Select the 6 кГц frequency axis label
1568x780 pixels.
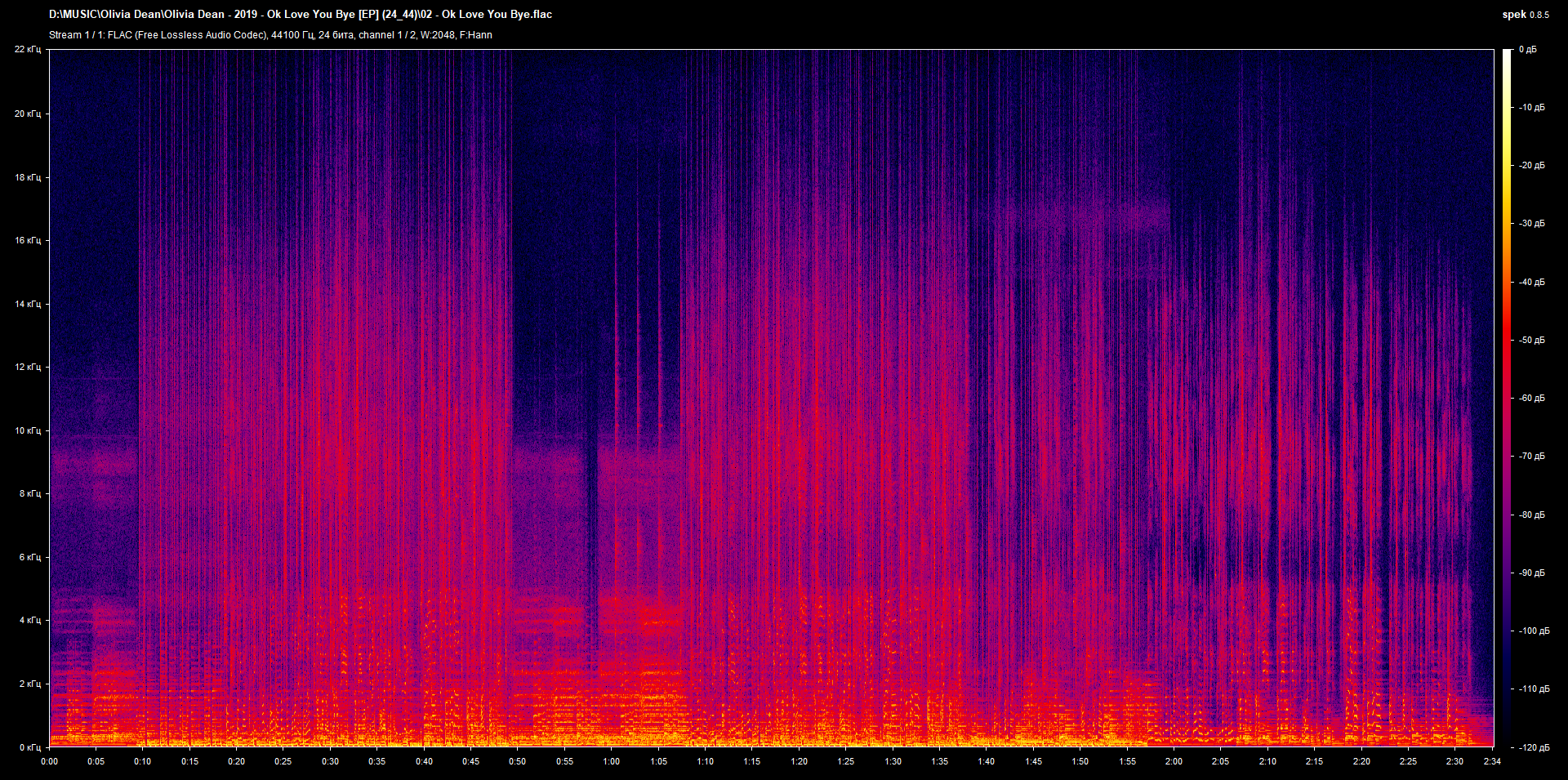[30, 557]
